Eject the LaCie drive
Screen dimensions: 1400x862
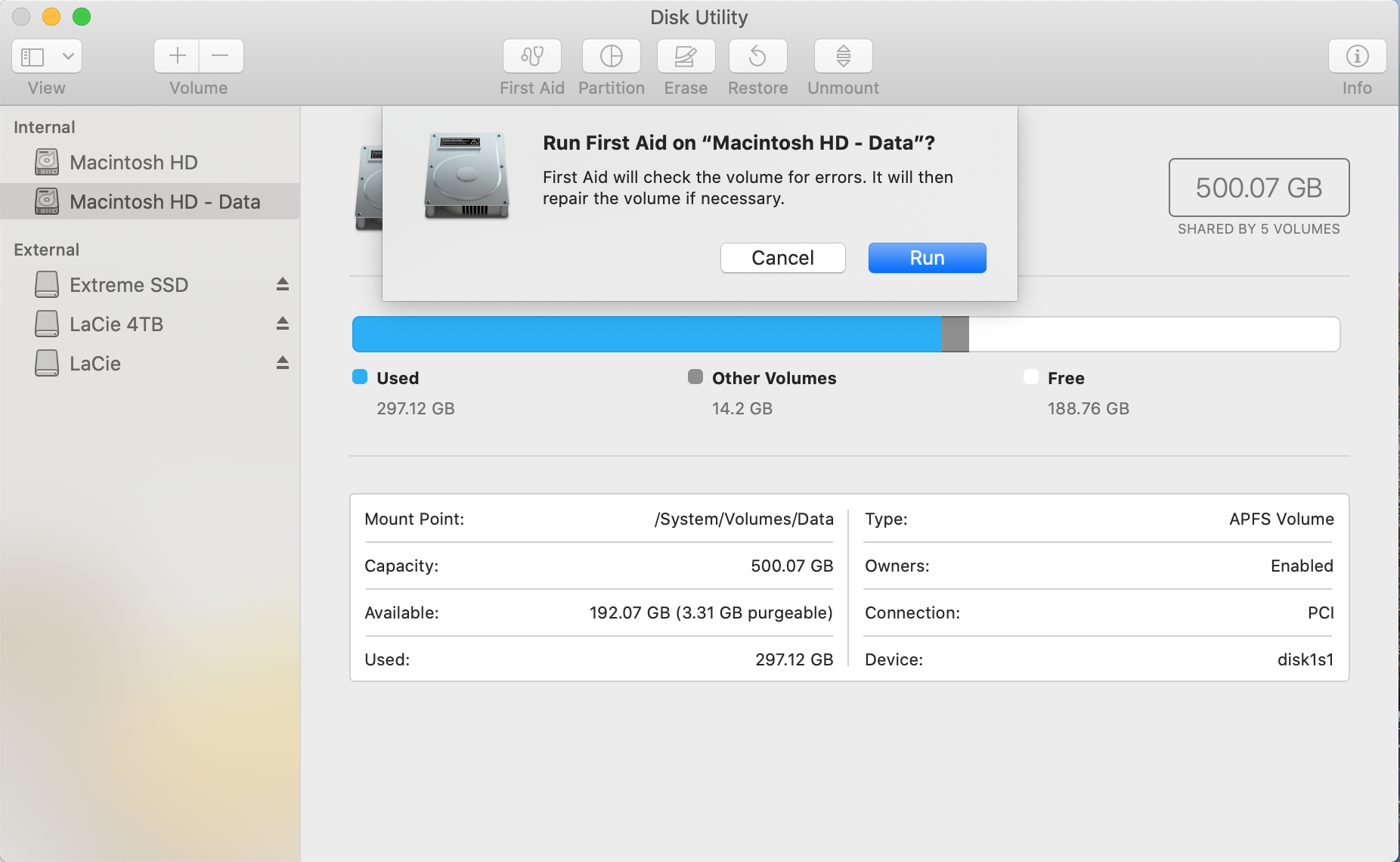pyautogui.click(x=282, y=363)
